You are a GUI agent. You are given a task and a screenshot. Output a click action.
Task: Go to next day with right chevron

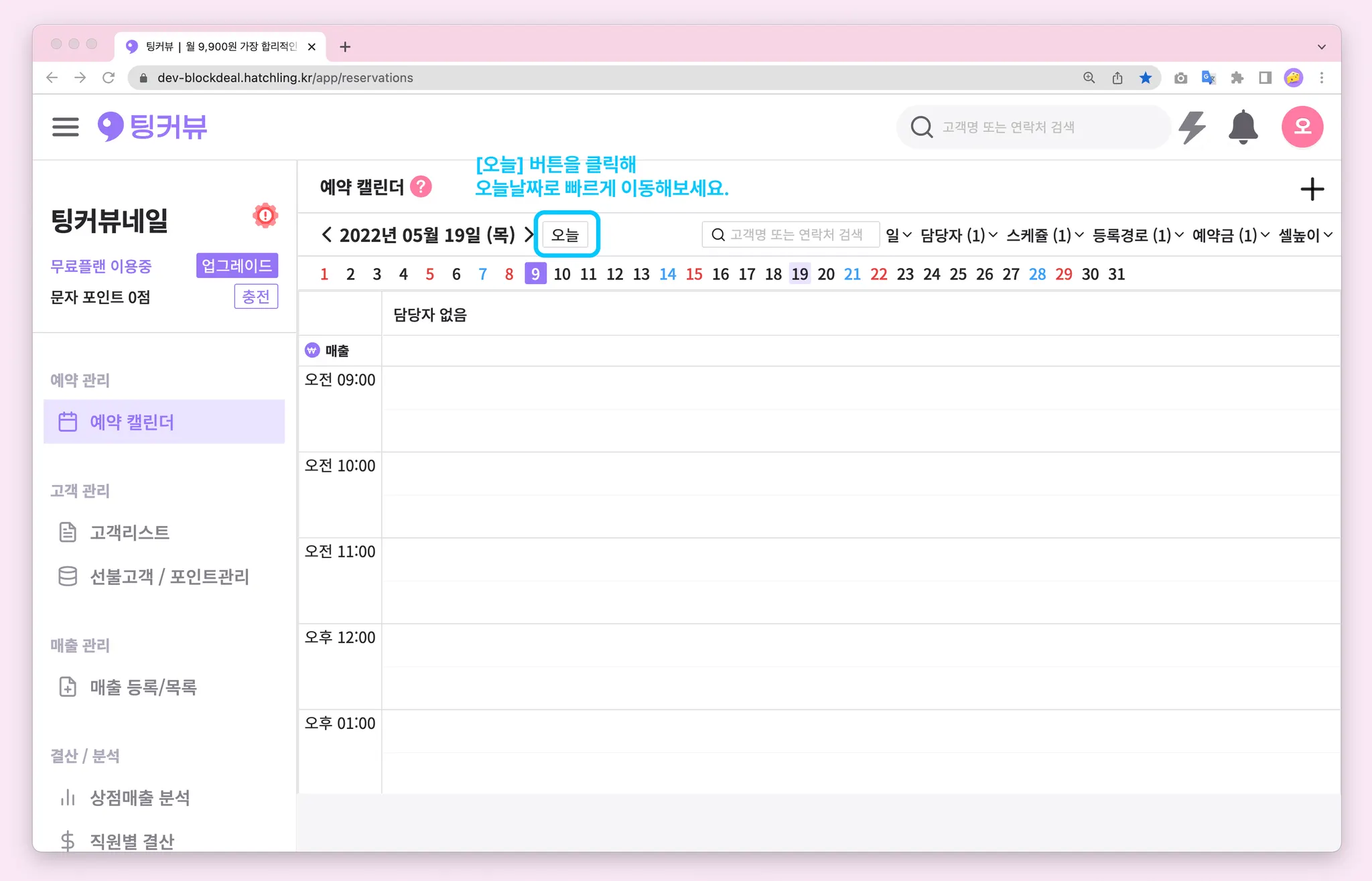pos(529,235)
